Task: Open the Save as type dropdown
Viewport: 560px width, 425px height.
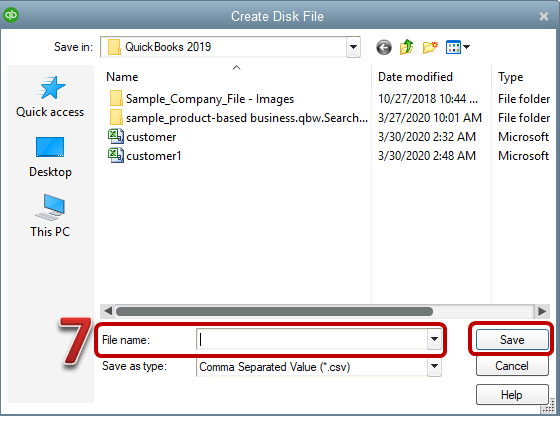Action: (434, 366)
